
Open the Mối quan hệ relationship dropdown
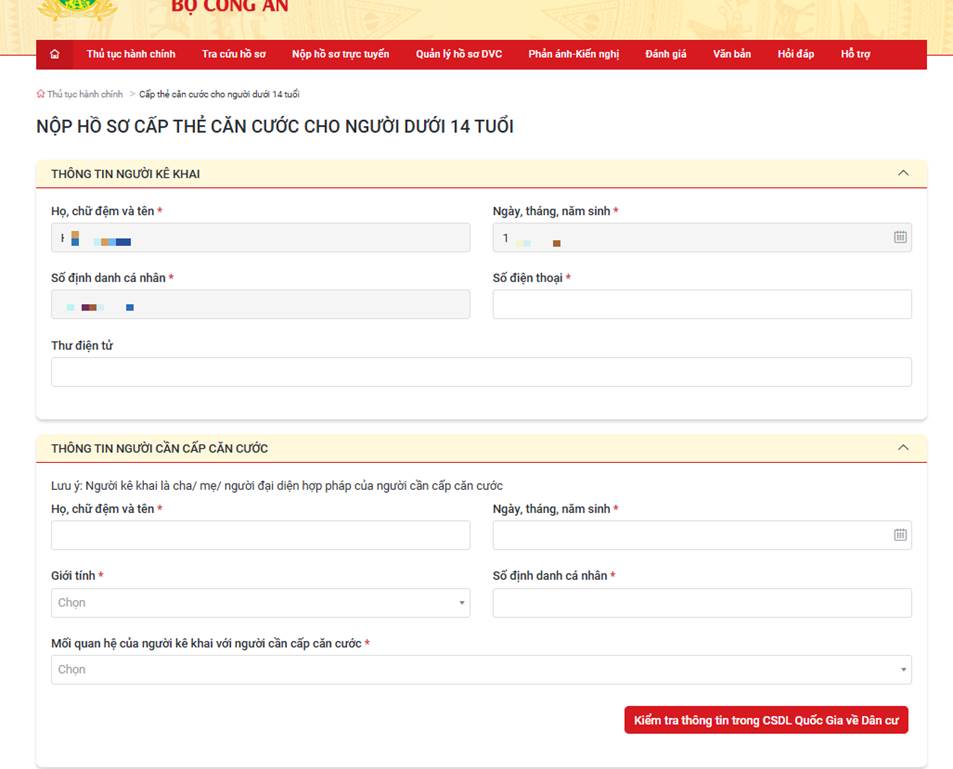click(481, 669)
